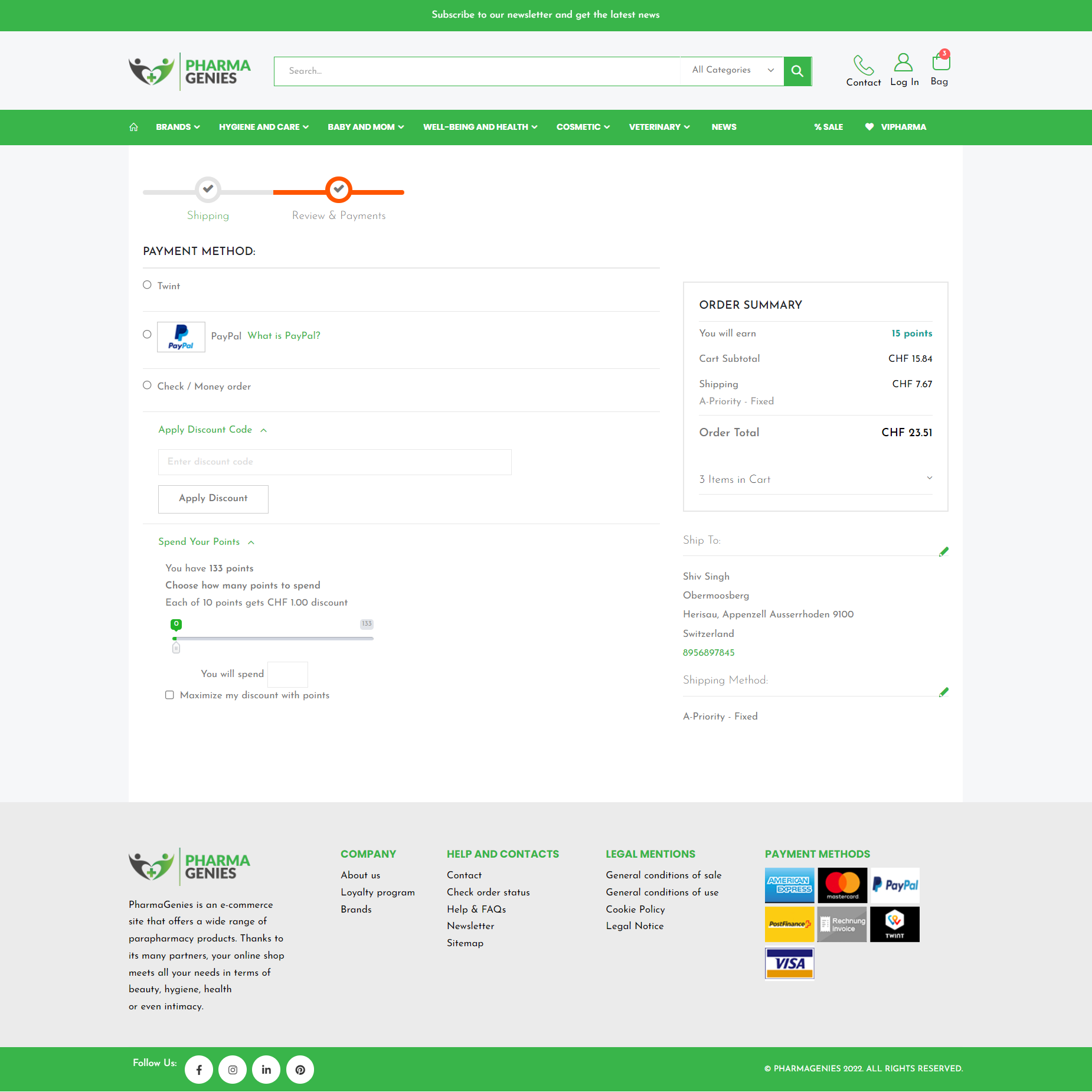Click the search magnifier button
The image size is (1092, 1092).
pyautogui.click(x=797, y=71)
